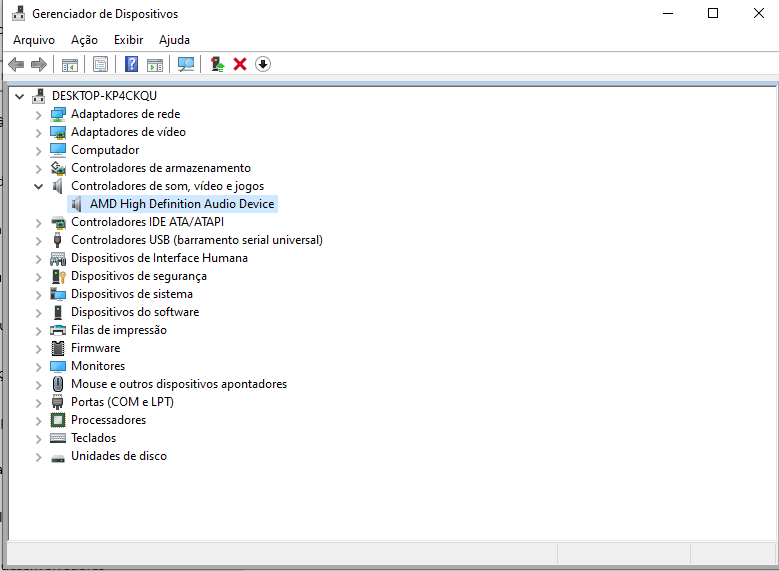Click the Computador monitor icon
The height and width of the screenshot is (571, 779).
pyautogui.click(x=58, y=150)
